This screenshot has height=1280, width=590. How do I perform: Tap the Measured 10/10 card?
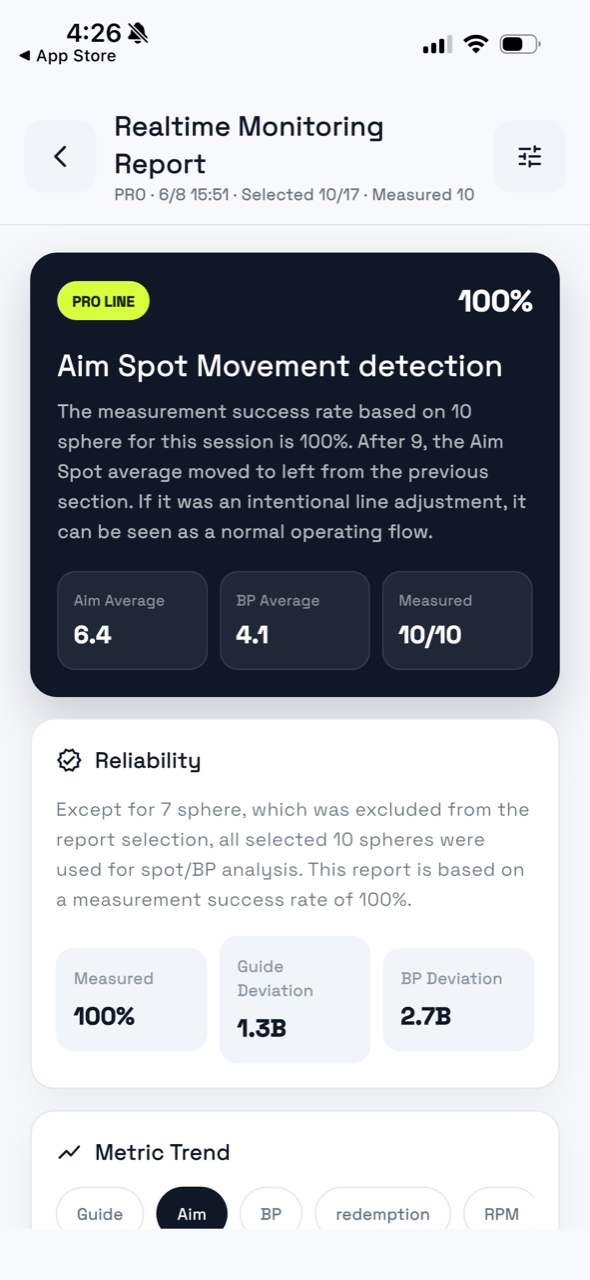pyautogui.click(x=457, y=620)
